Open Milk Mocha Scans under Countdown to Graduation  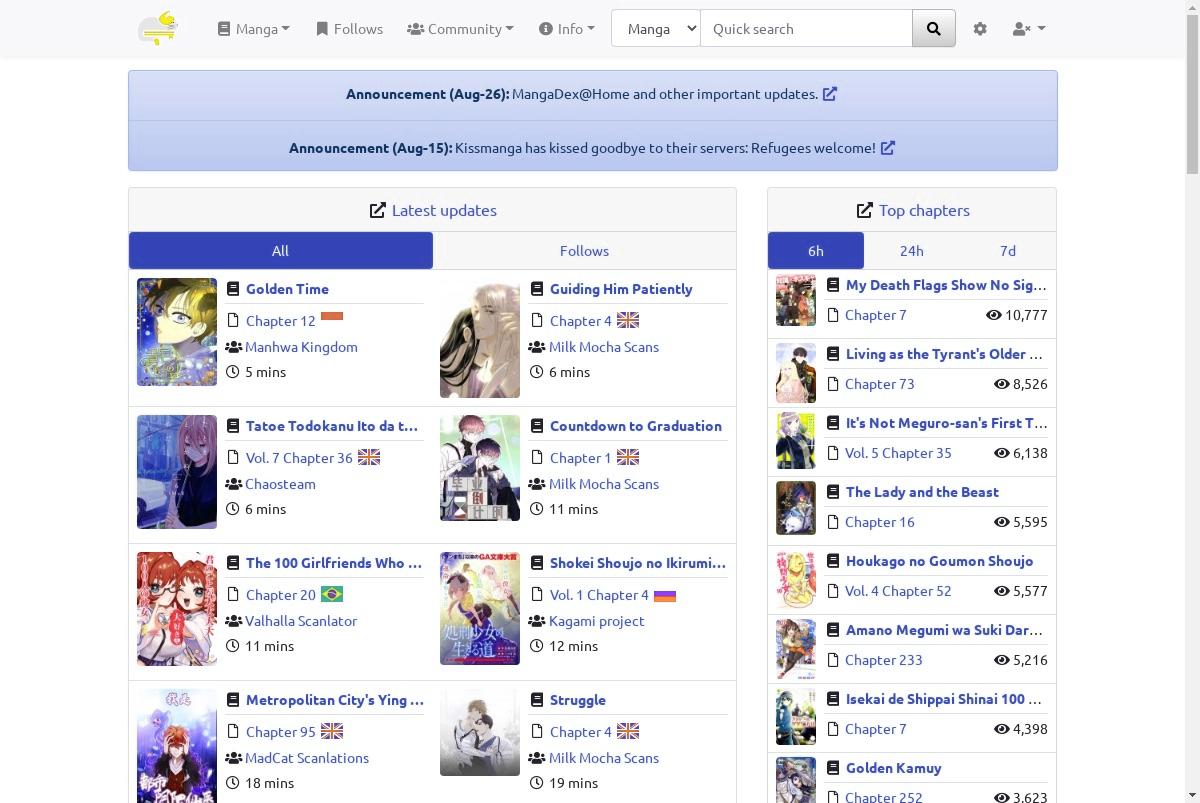(604, 484)
